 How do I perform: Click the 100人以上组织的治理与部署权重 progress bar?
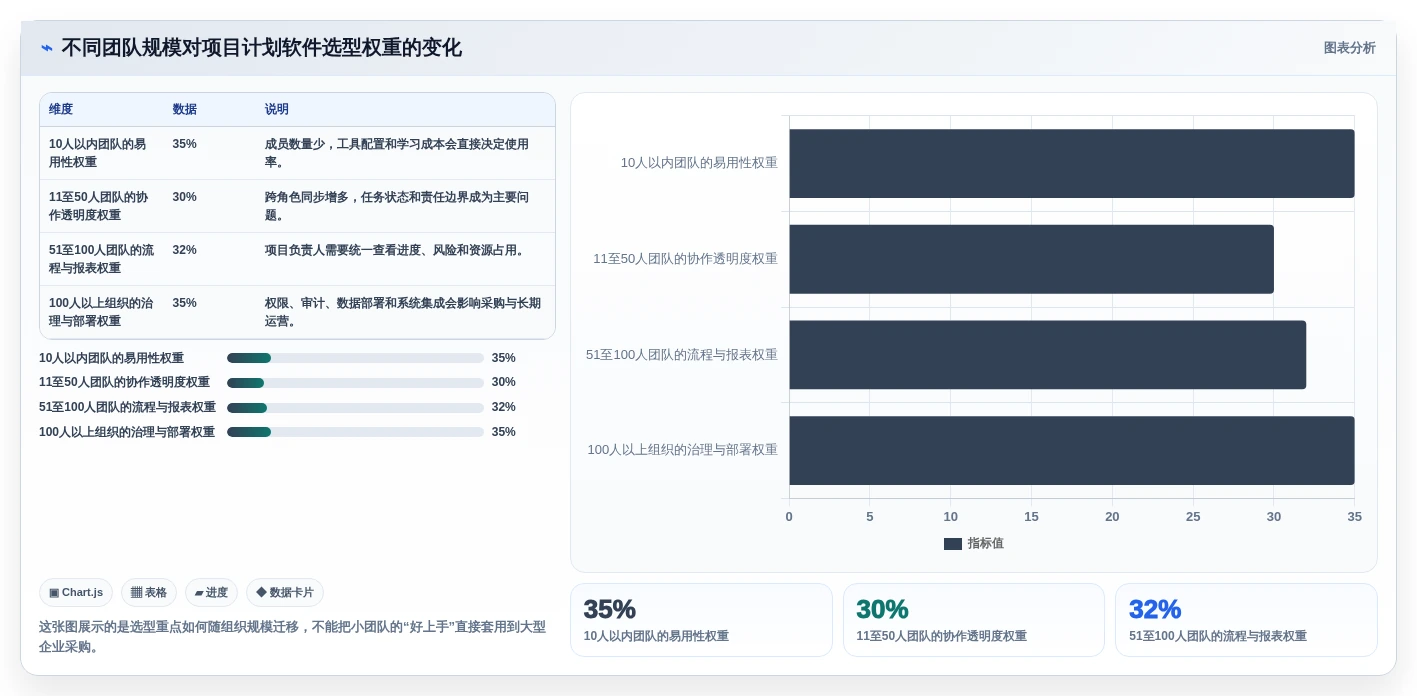355,432
